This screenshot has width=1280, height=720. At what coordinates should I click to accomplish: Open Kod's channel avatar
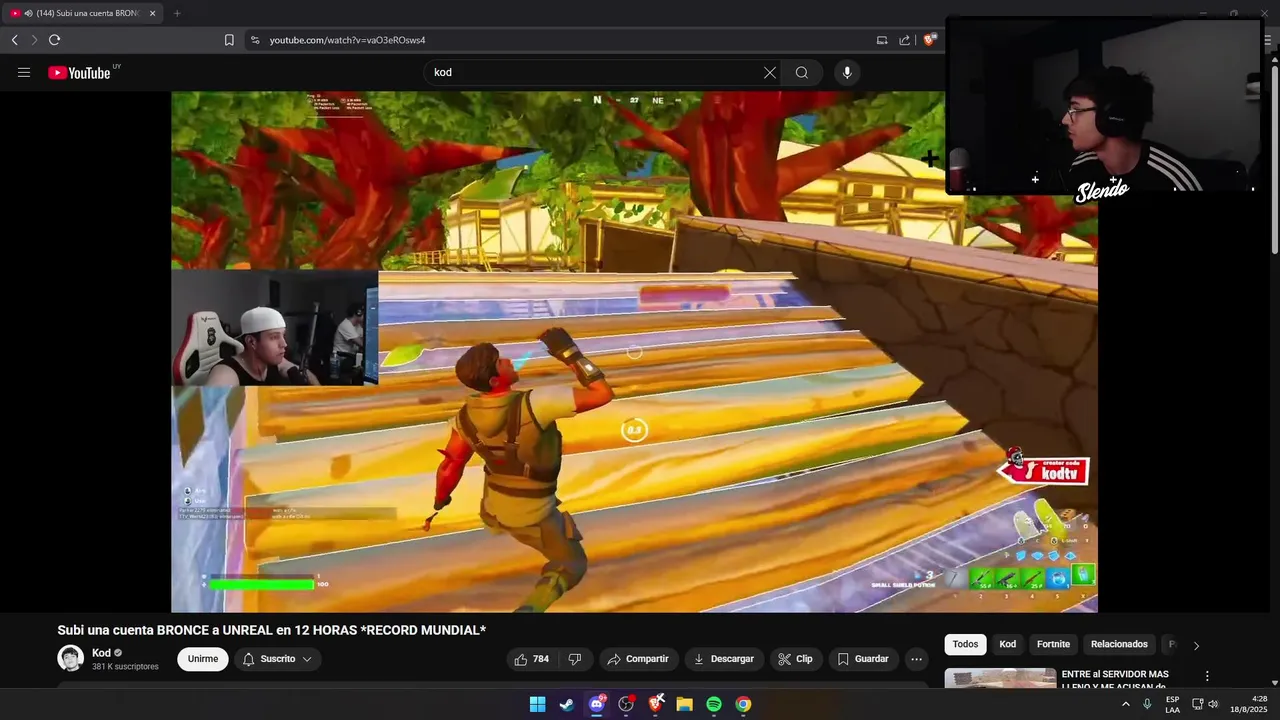(70, 658)
